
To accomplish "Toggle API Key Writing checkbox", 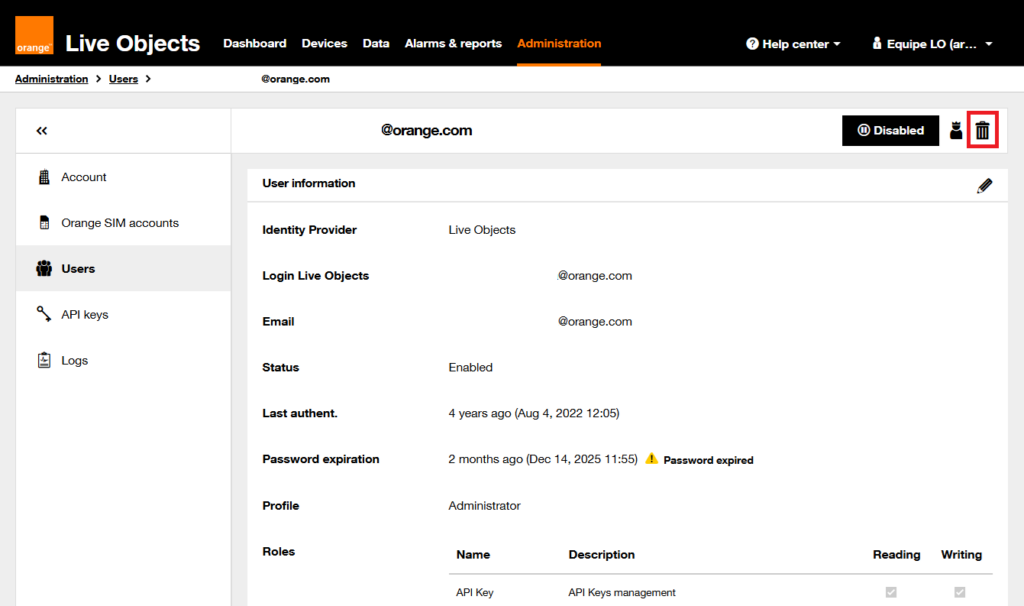I will click(x=960, y=592).
